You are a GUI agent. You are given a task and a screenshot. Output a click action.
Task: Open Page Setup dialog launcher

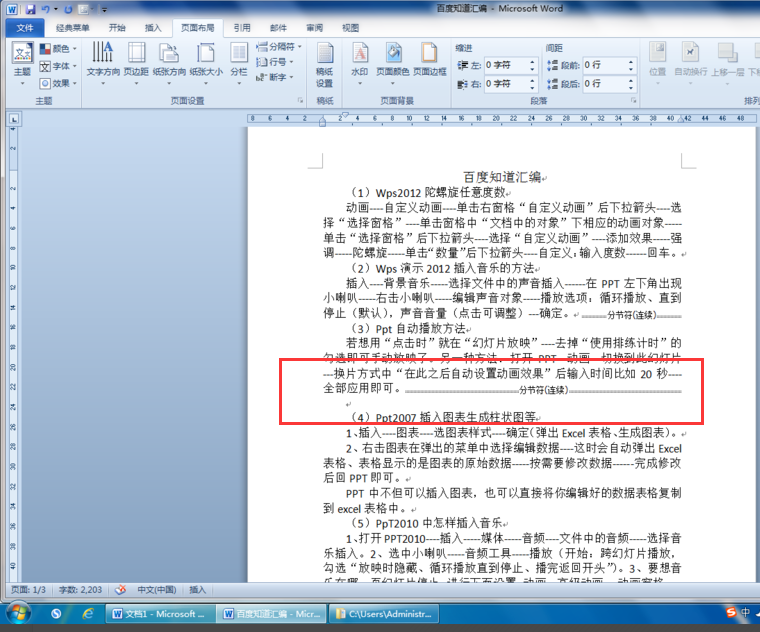(300, 100)
